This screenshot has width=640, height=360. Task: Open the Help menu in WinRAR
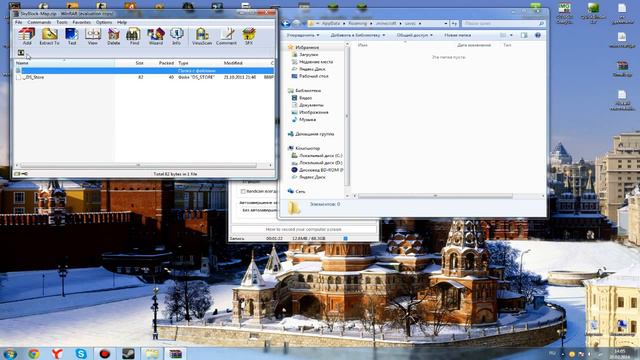pos(122,22)
